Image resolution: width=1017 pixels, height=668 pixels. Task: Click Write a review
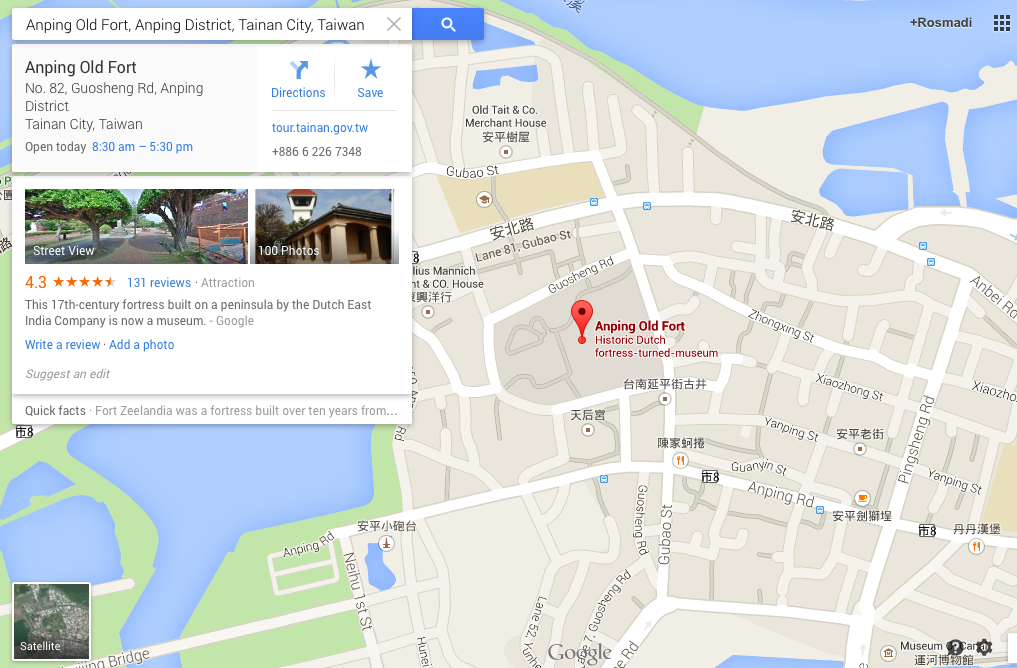(62, 345)
